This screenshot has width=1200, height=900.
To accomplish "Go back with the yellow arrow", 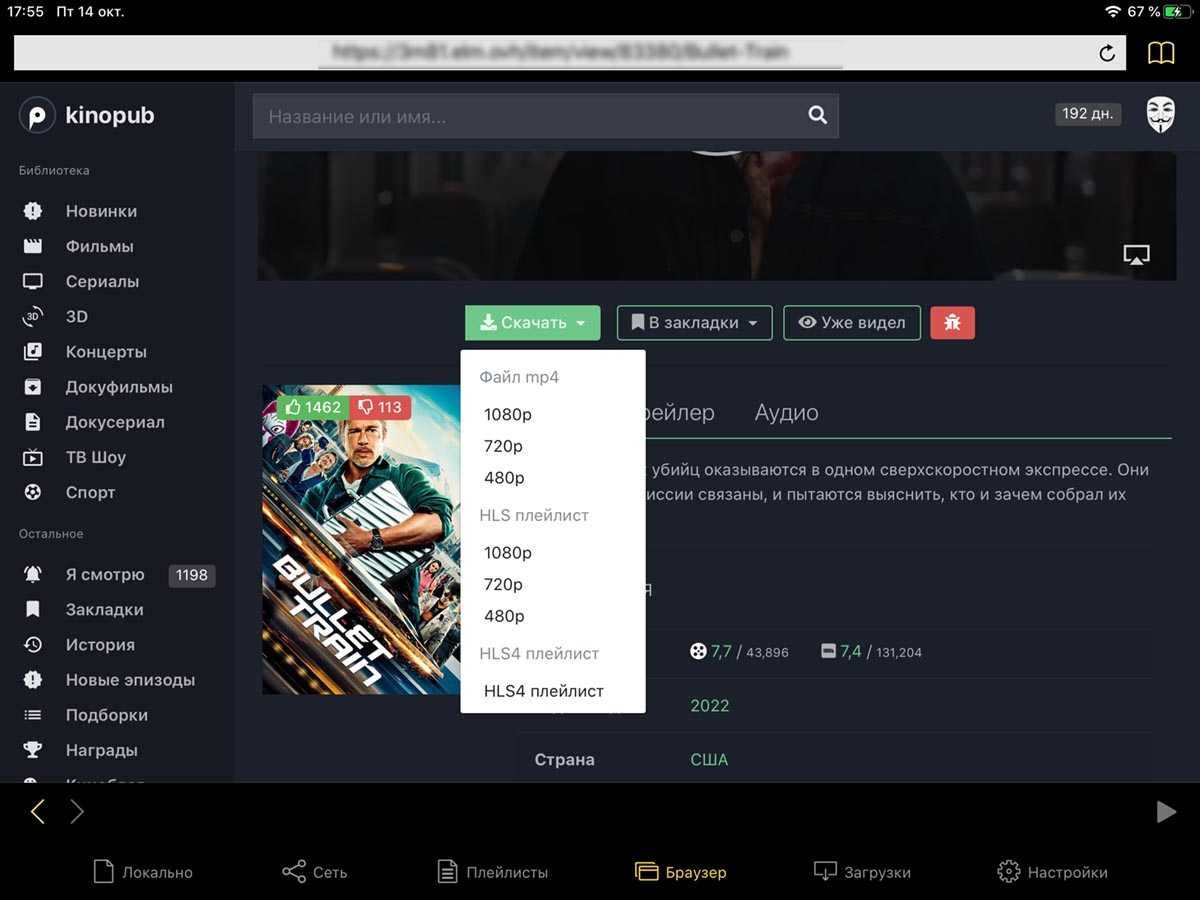I will point(38,812).
